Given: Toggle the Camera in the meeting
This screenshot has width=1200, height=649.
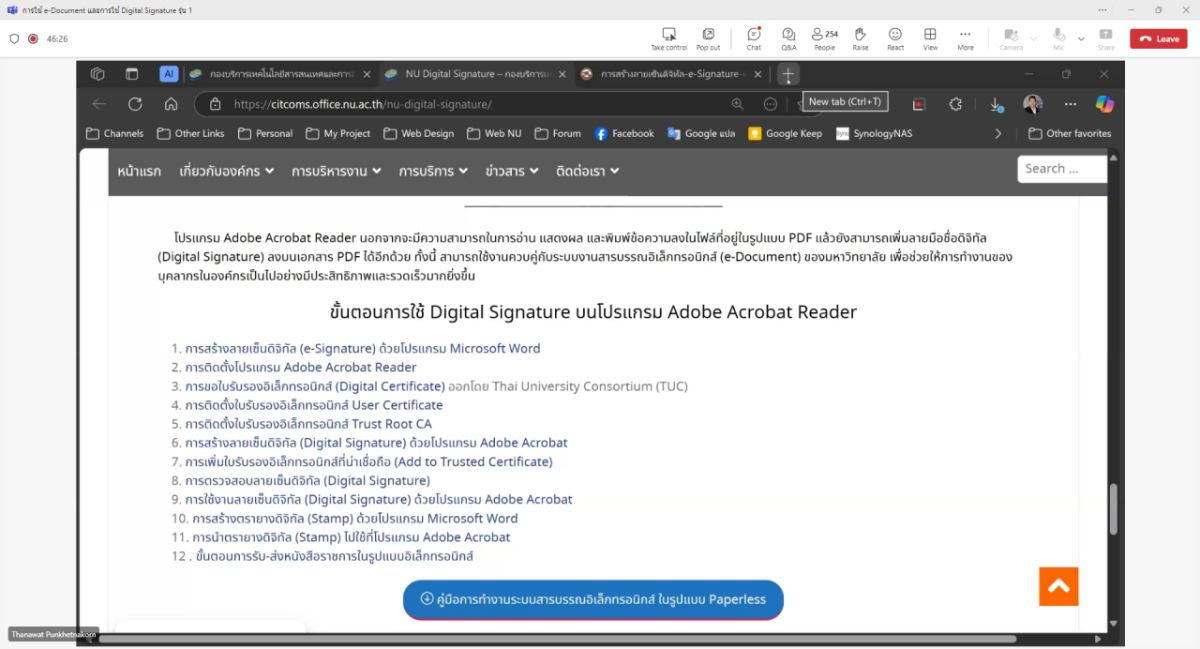Looking at the screenshot, I should coord(1011,38).
